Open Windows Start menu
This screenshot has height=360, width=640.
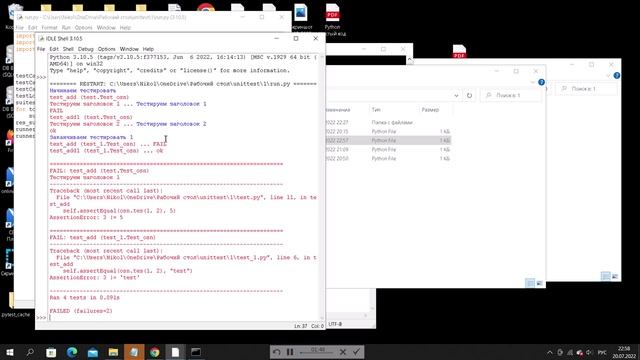click(x=9, y=352)
